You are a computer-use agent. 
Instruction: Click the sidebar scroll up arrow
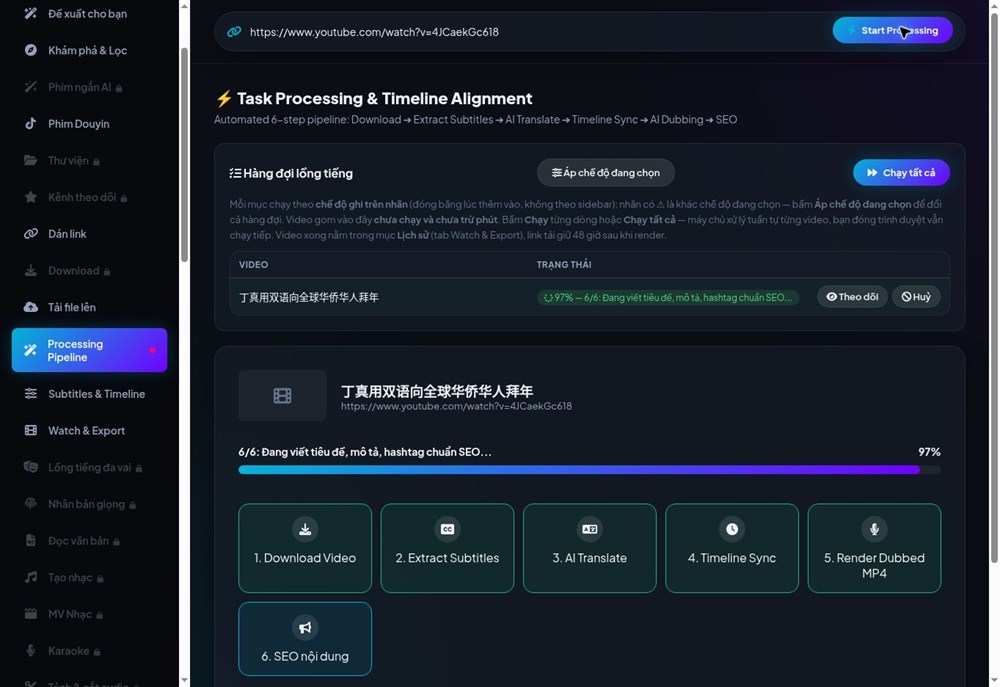click(184, 6)
